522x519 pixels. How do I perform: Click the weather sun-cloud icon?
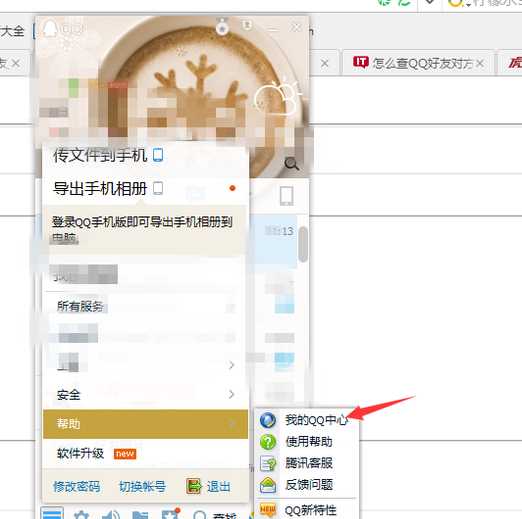[x=277, y=97]
